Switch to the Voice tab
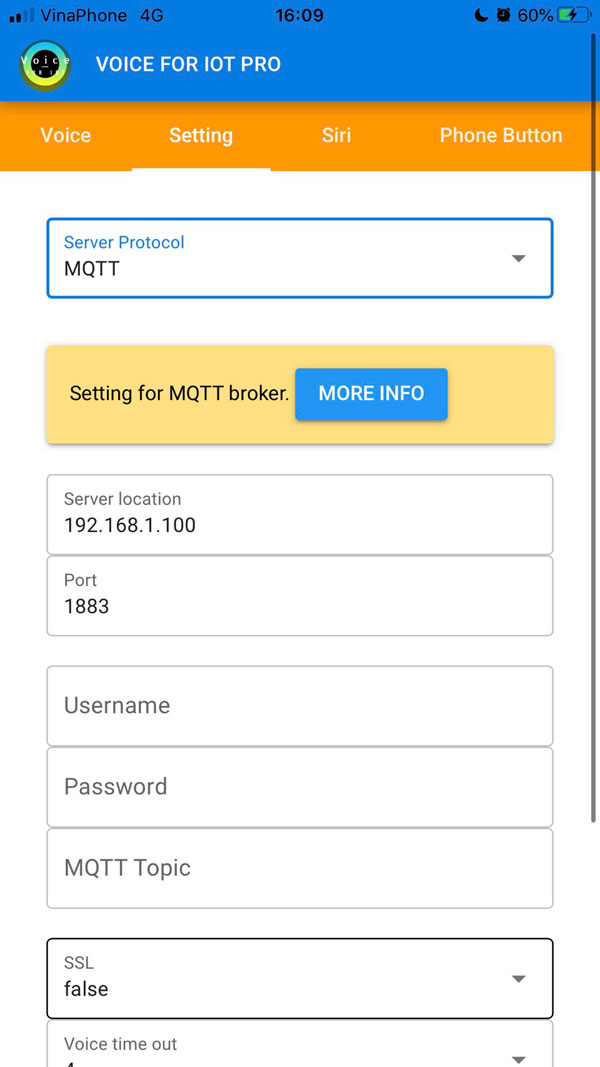The width and height of the screenshot is (600, 1067). coord(66,136)
